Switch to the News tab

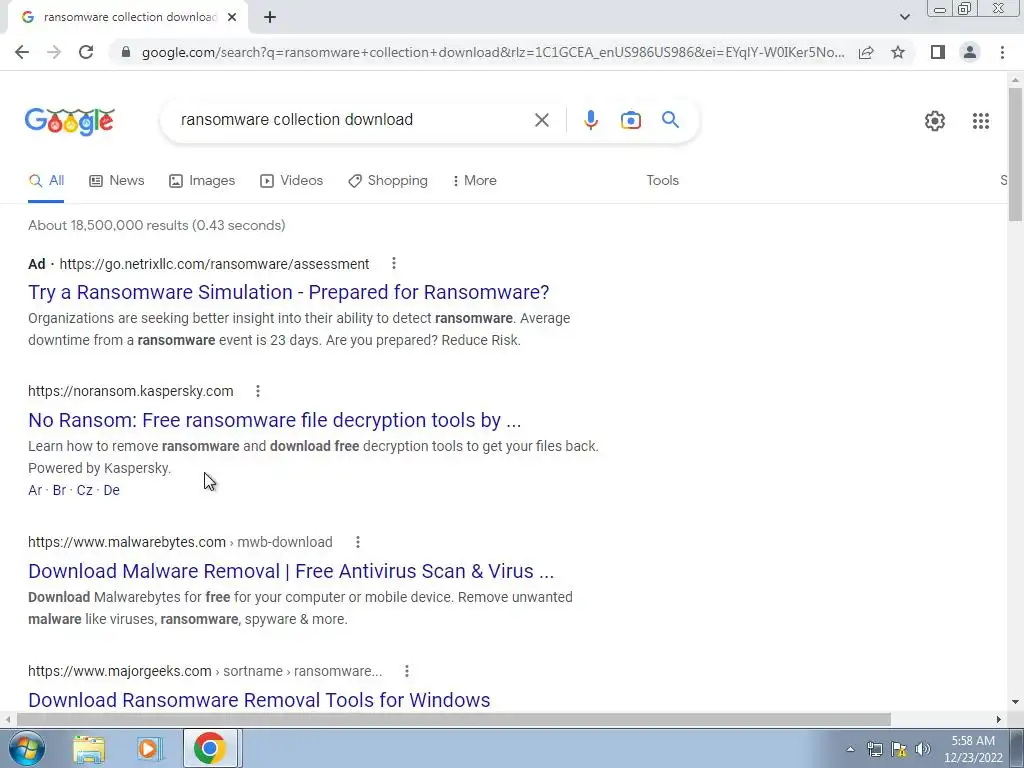point(117,180)
